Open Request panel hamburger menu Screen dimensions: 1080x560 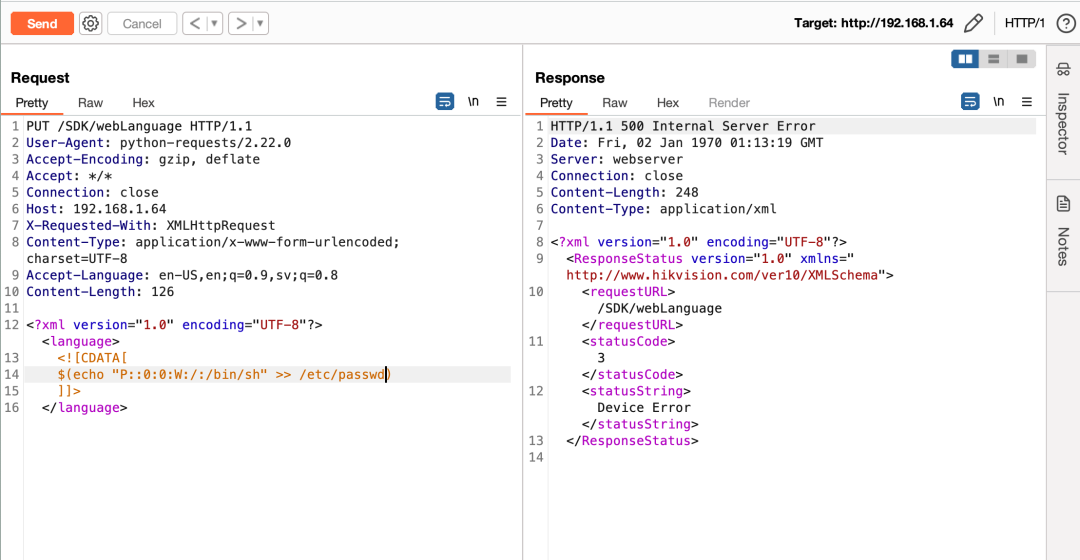click(501, 102)
